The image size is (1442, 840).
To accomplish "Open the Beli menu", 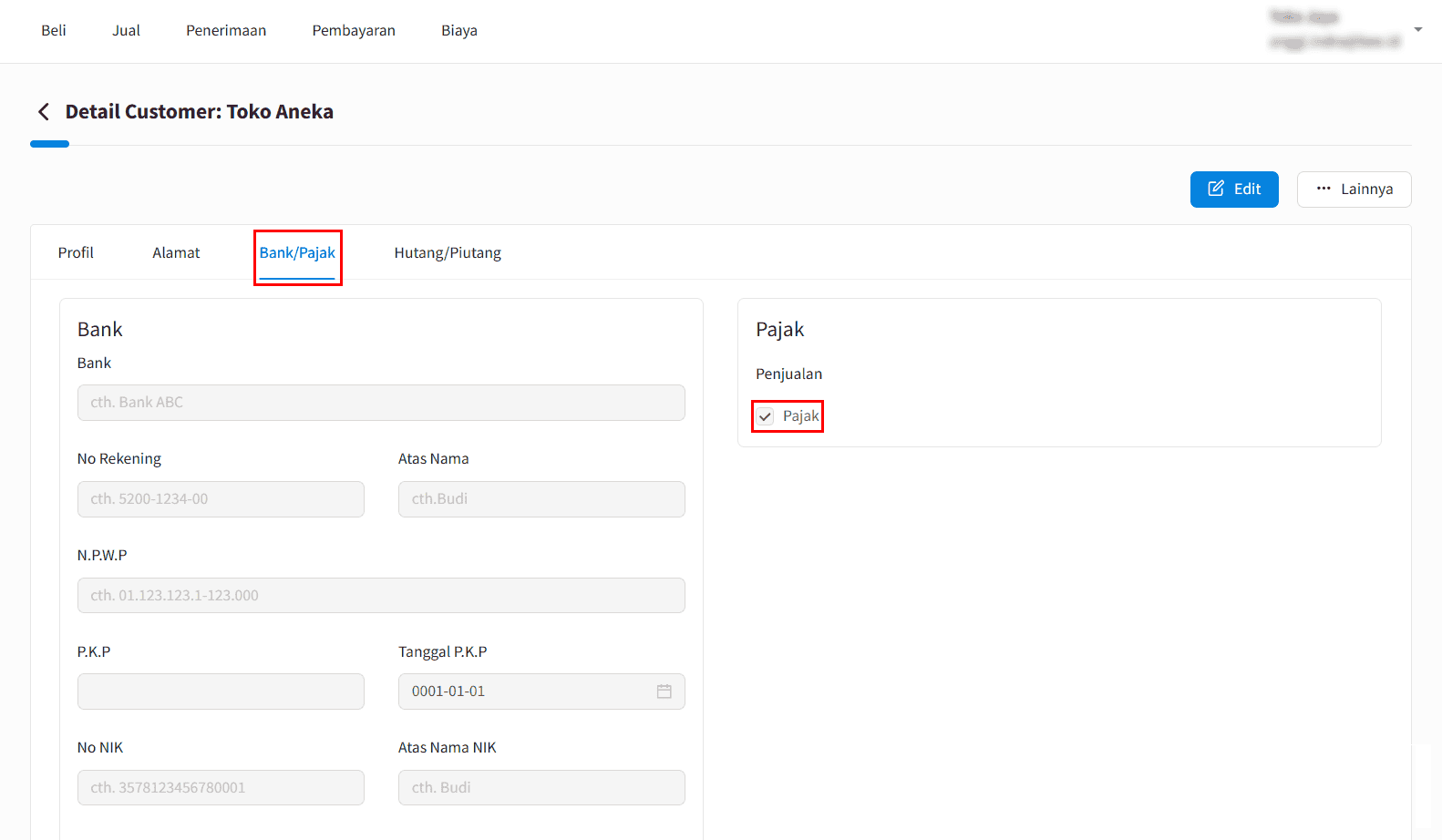I will (x=54, y=31).
